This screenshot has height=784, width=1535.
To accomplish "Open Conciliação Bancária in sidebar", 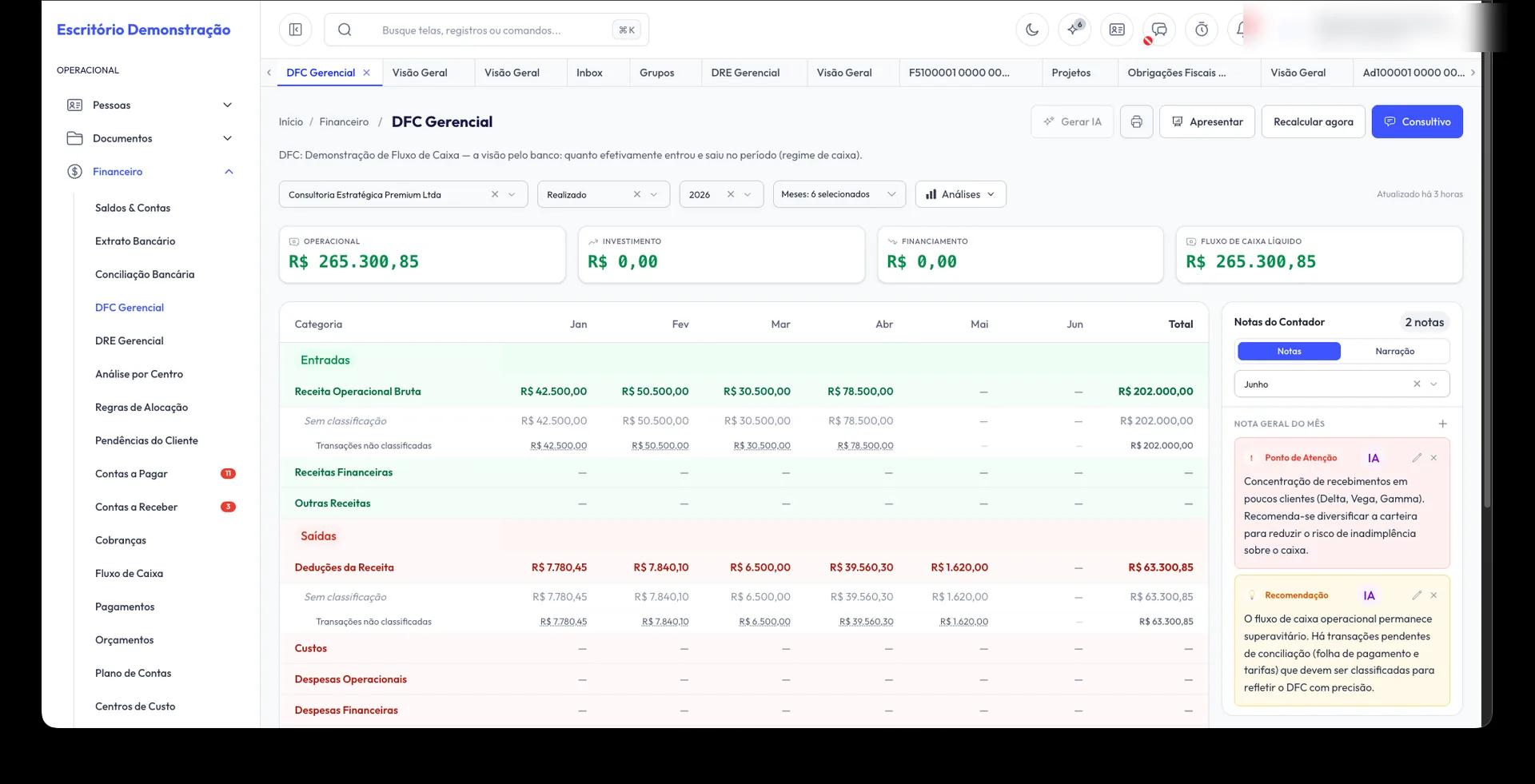I will 145,274.
